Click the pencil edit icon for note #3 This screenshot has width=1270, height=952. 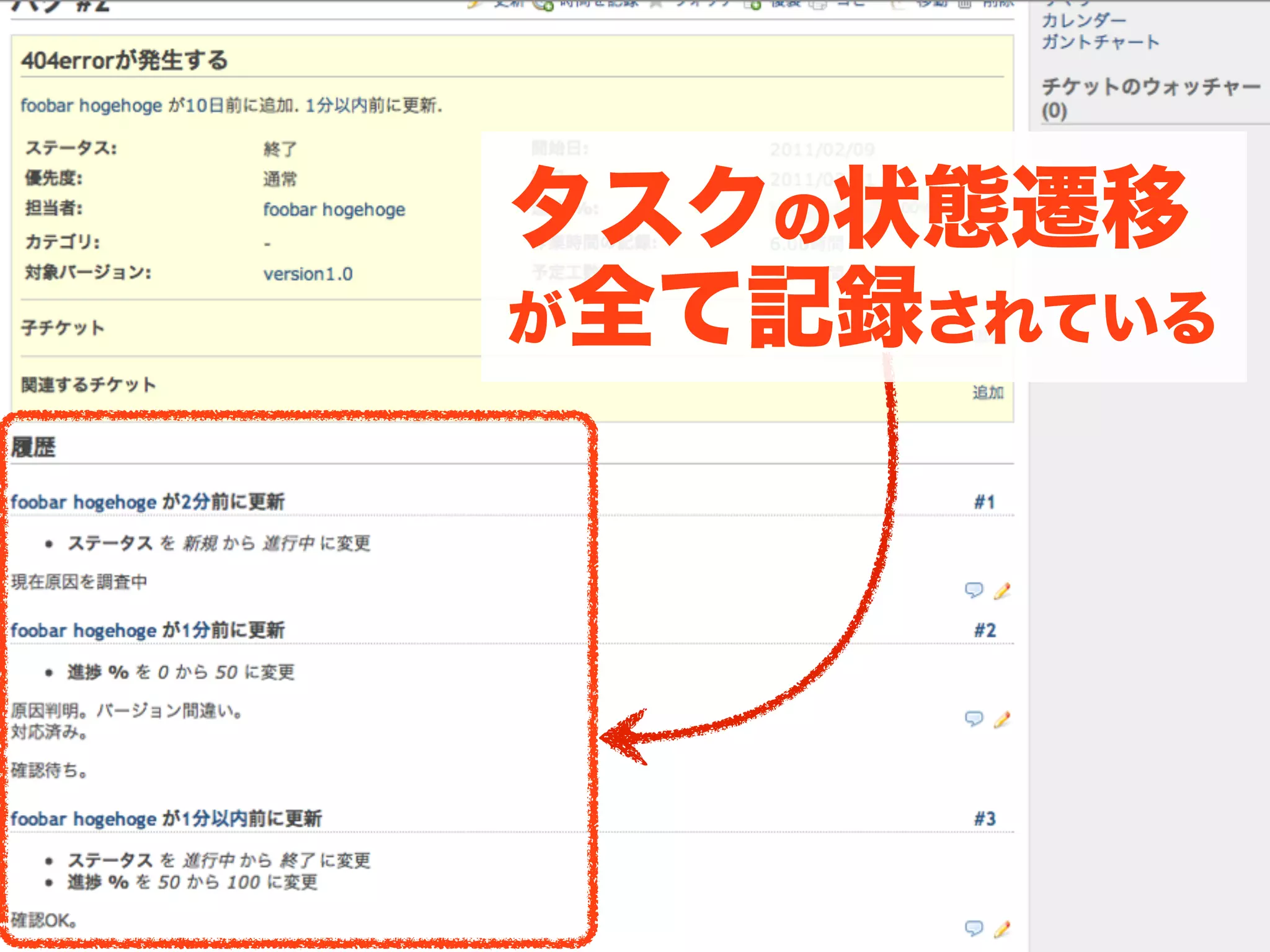point(1002,928)
